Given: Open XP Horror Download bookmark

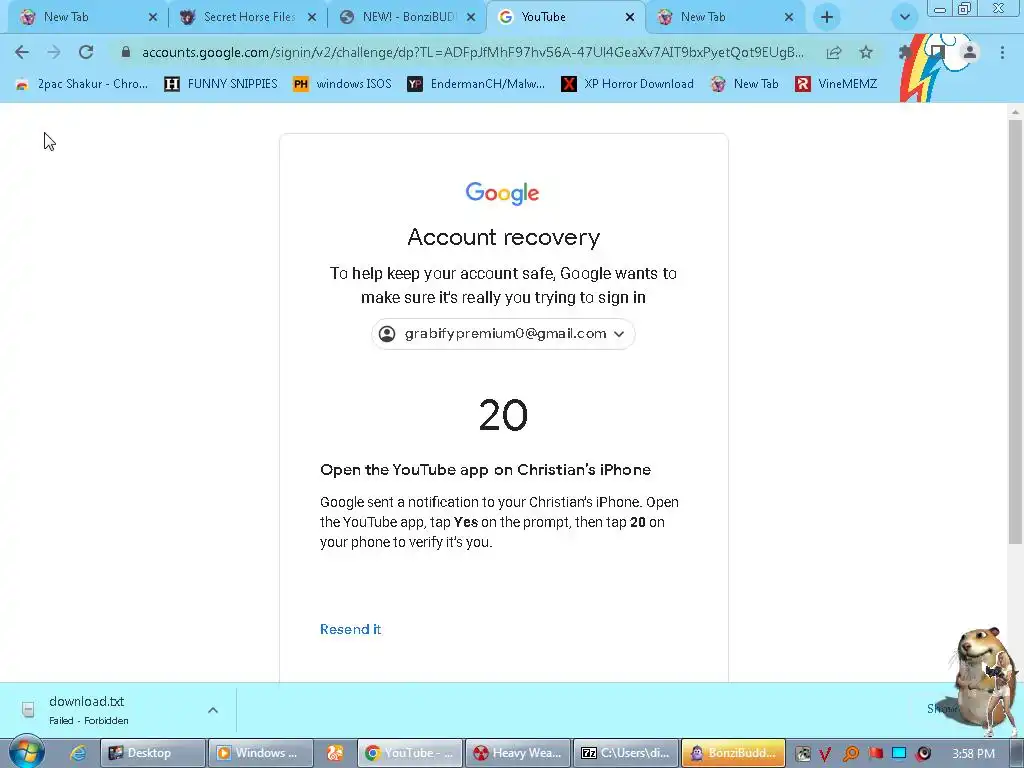Looking at the screenshot, I should (628, 84).
